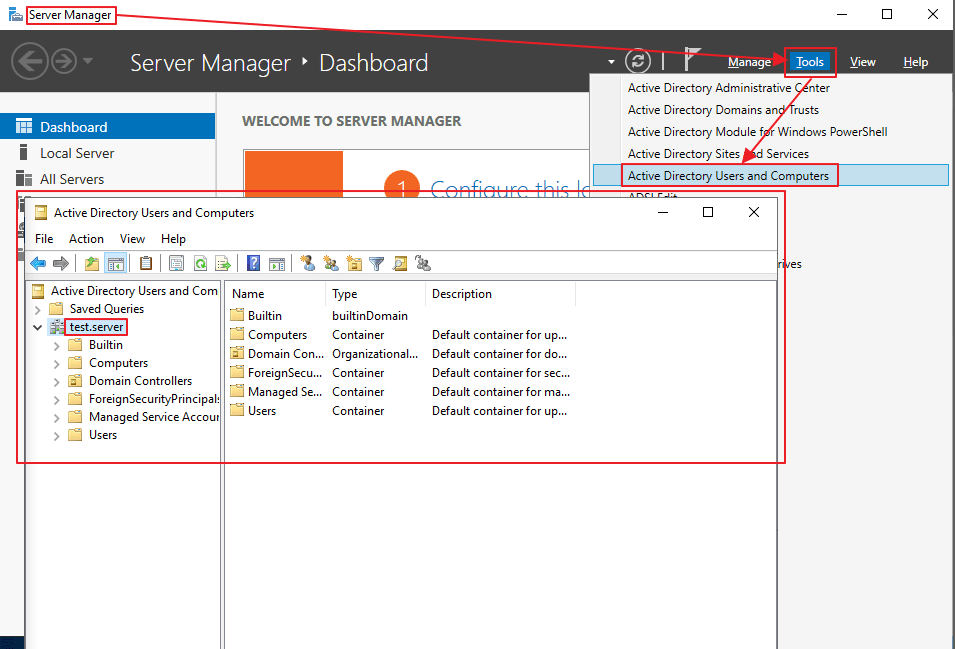Image resolution: width=955 pixels, height=649 pixels.
Task: Click Server Manager notifications flag icon
Action: click(691, 60)
